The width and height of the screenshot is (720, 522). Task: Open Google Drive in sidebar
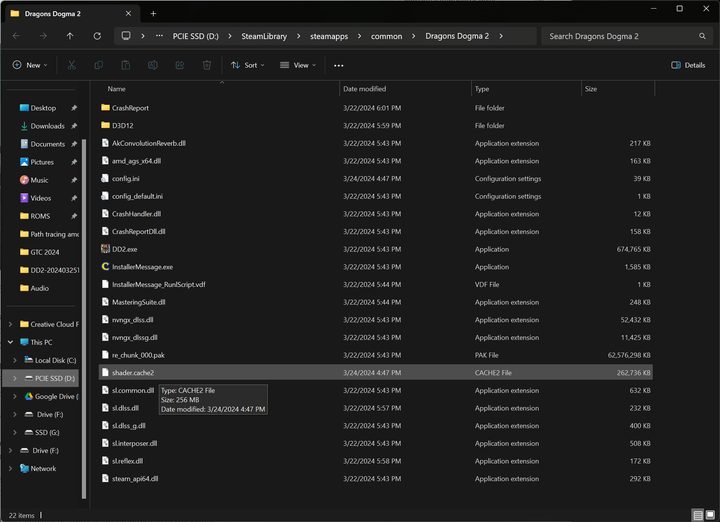51,396
